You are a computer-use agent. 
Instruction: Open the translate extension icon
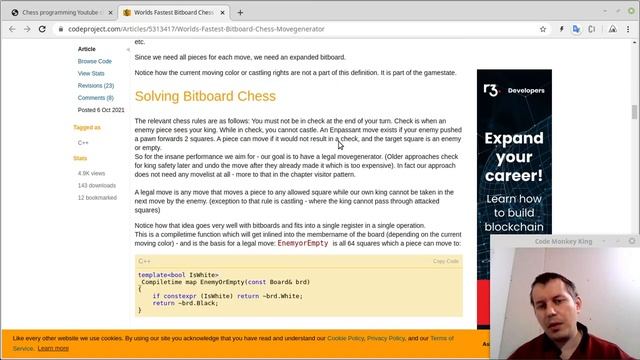(576, 29)
